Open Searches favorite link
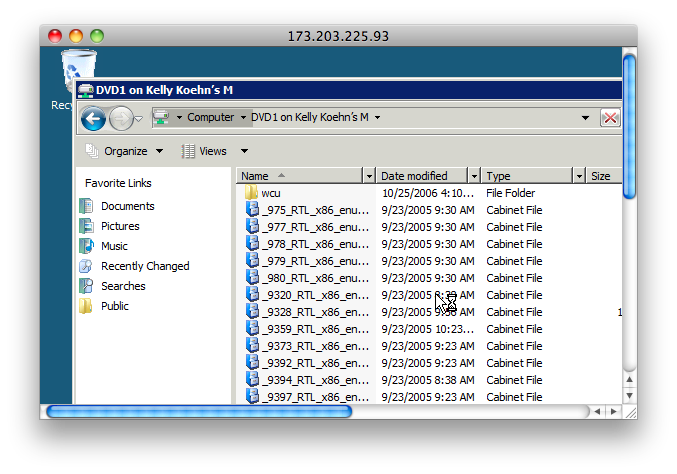 [123, 286]
